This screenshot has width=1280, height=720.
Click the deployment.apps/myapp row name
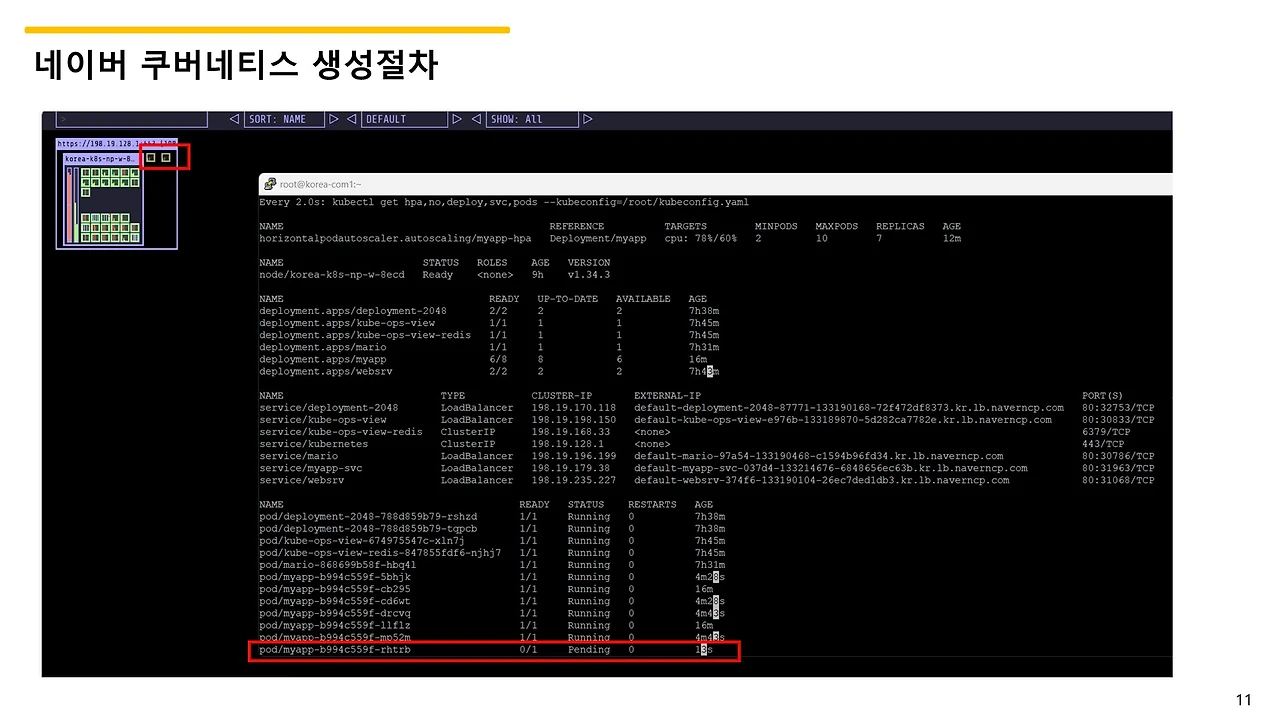pyautogui.click(x=323, y=359)
